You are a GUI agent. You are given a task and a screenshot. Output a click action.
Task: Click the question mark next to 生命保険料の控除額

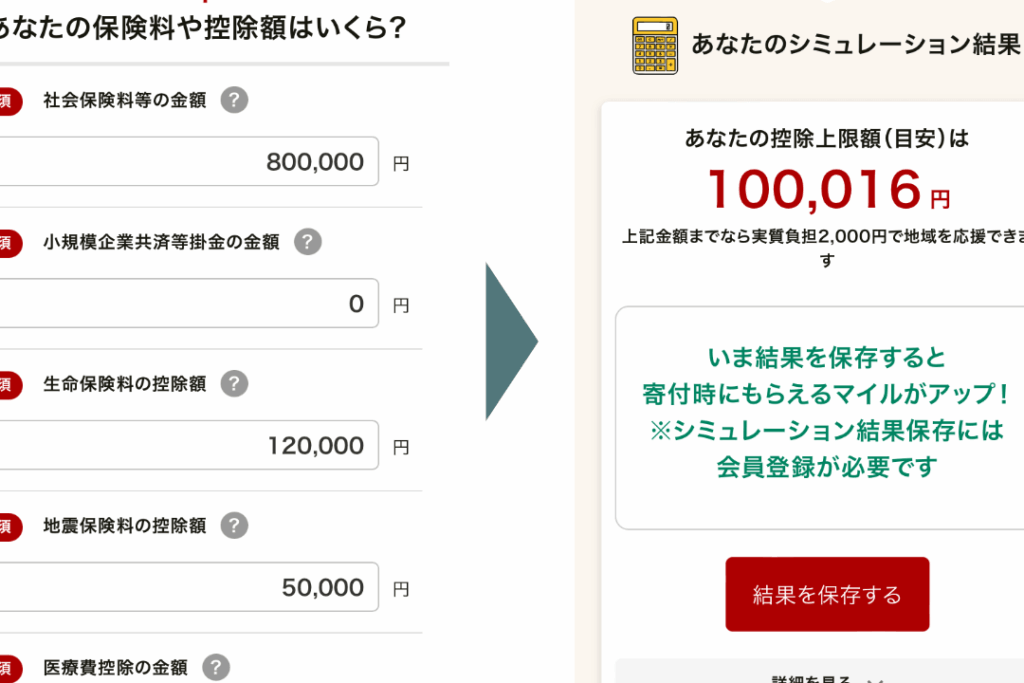pos(234,384)
